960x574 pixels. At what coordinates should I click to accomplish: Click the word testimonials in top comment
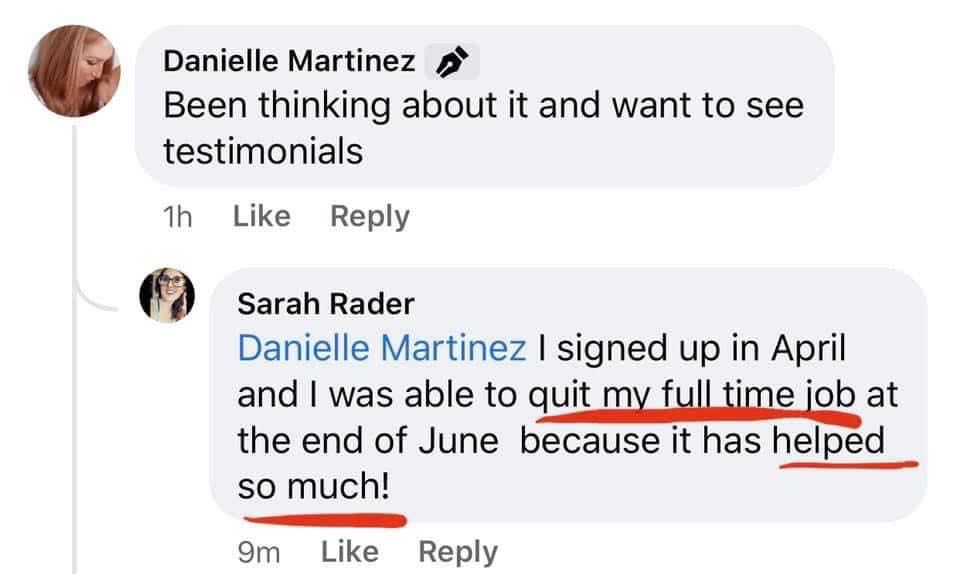pyautogui.click(x=263, y=151)
